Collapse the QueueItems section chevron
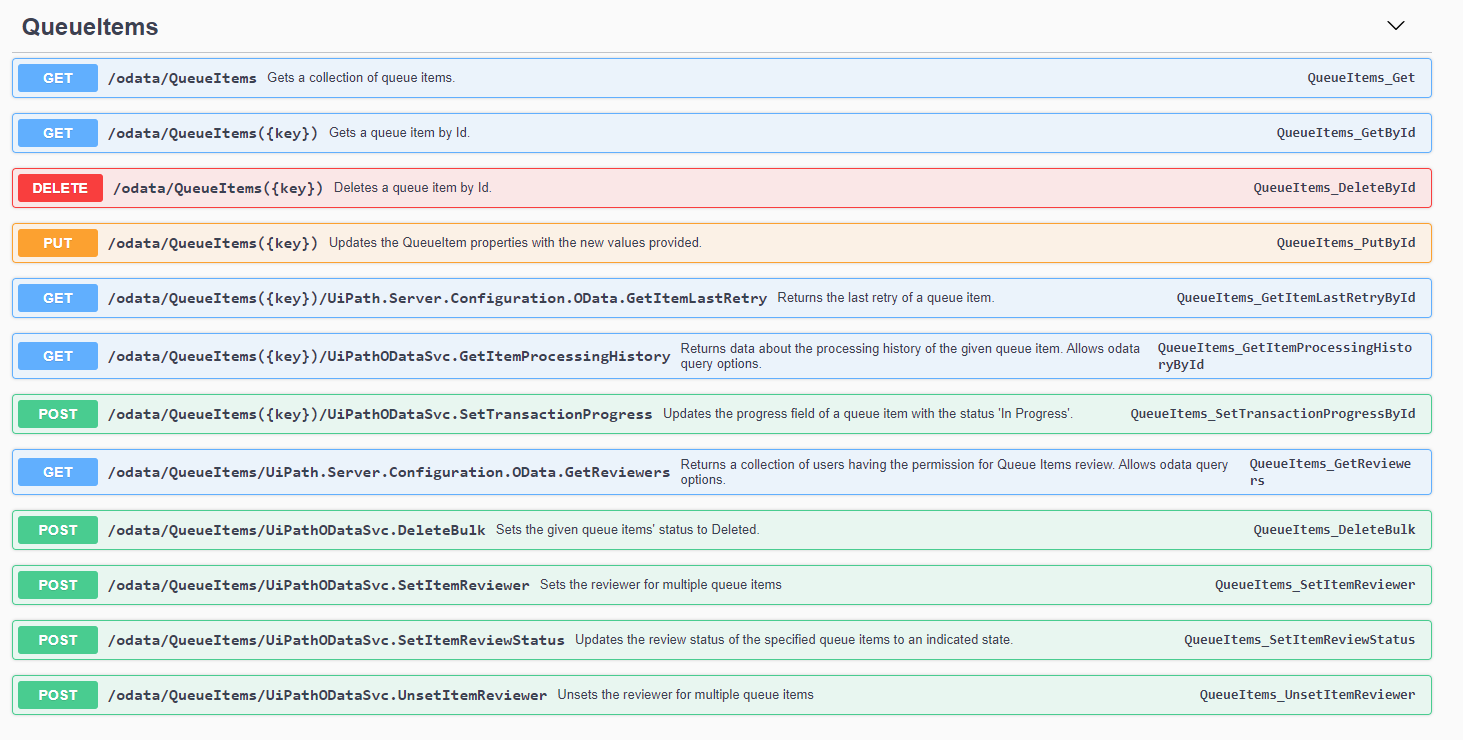Viewport: 1463px width, 740px height. [1396, 26]
